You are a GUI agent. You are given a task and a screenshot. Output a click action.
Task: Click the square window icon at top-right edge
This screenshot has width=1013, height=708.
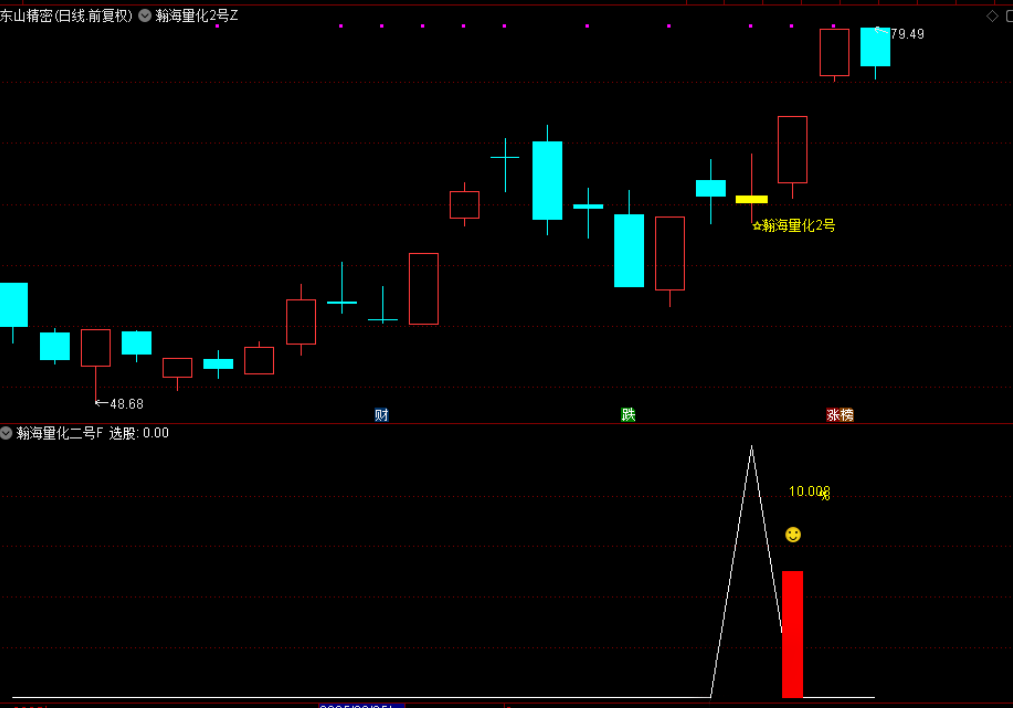1009,16
